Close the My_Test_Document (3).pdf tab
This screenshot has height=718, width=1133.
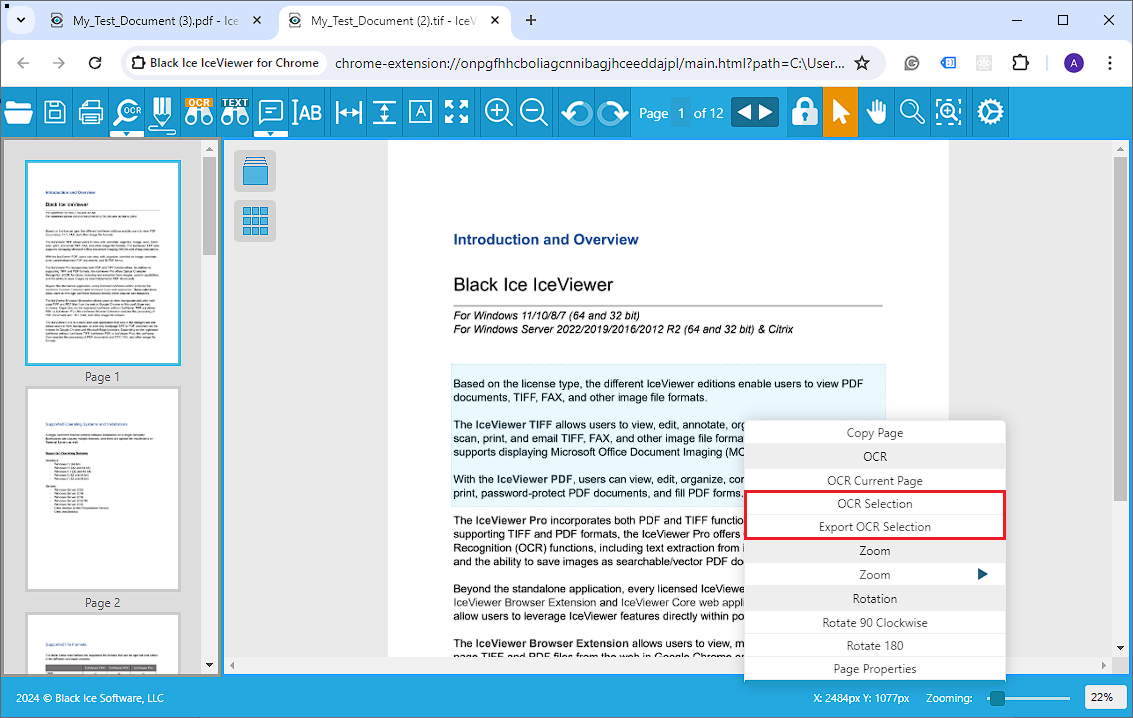[x=257, y=21]
